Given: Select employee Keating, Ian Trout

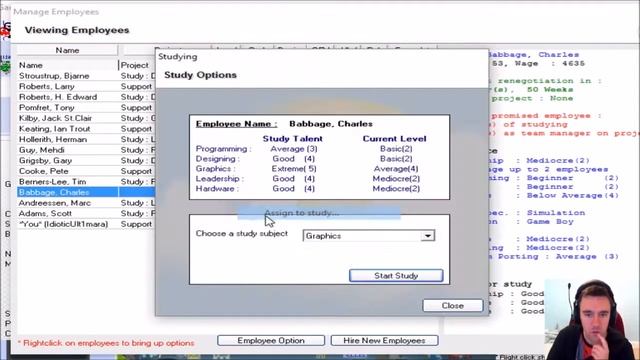Looking at the screenshot, I should coord(54,129).
